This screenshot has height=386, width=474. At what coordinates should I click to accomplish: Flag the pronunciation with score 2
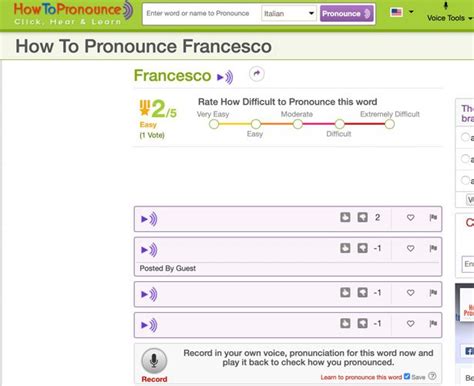(x=433, y=218)
